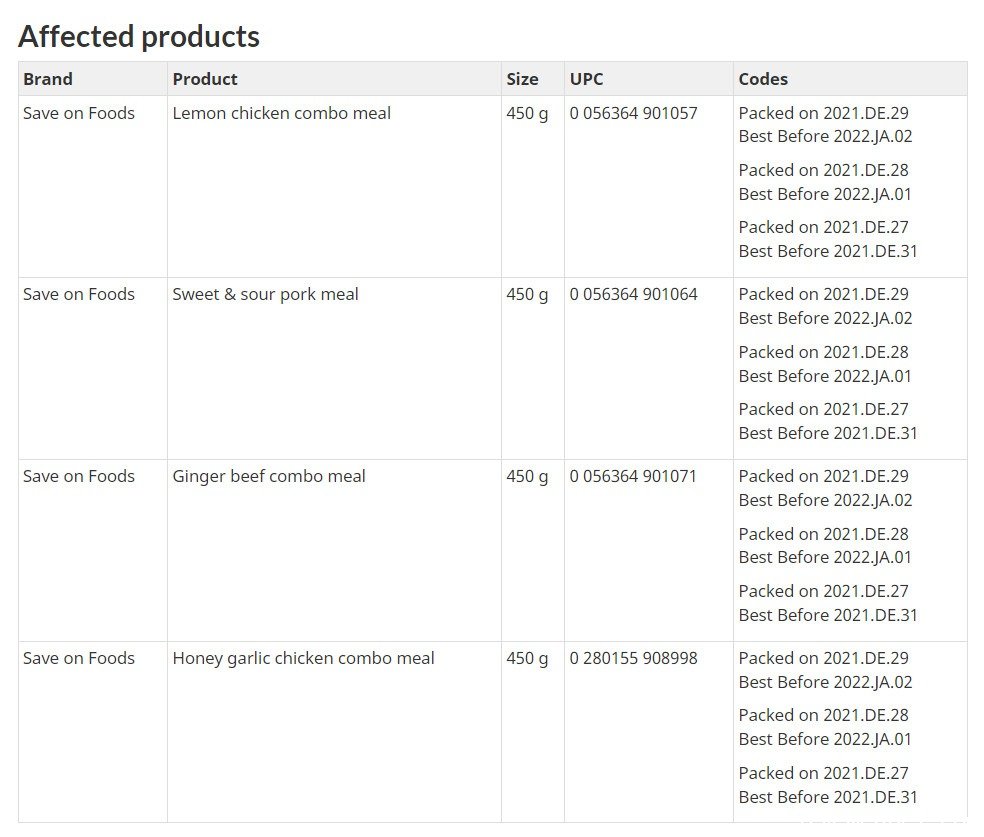
Task: Select Sweet & sour pork meal cell
Action: click(x=265, y=294)
